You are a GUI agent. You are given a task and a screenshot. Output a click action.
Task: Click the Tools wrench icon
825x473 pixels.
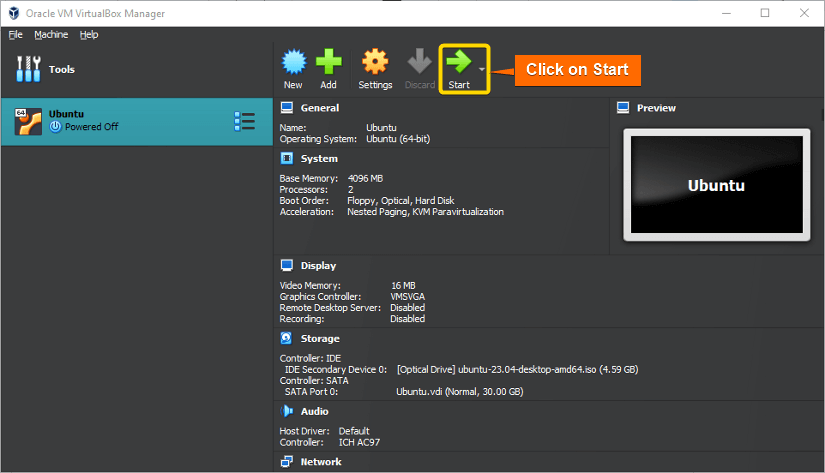[28, 69]
